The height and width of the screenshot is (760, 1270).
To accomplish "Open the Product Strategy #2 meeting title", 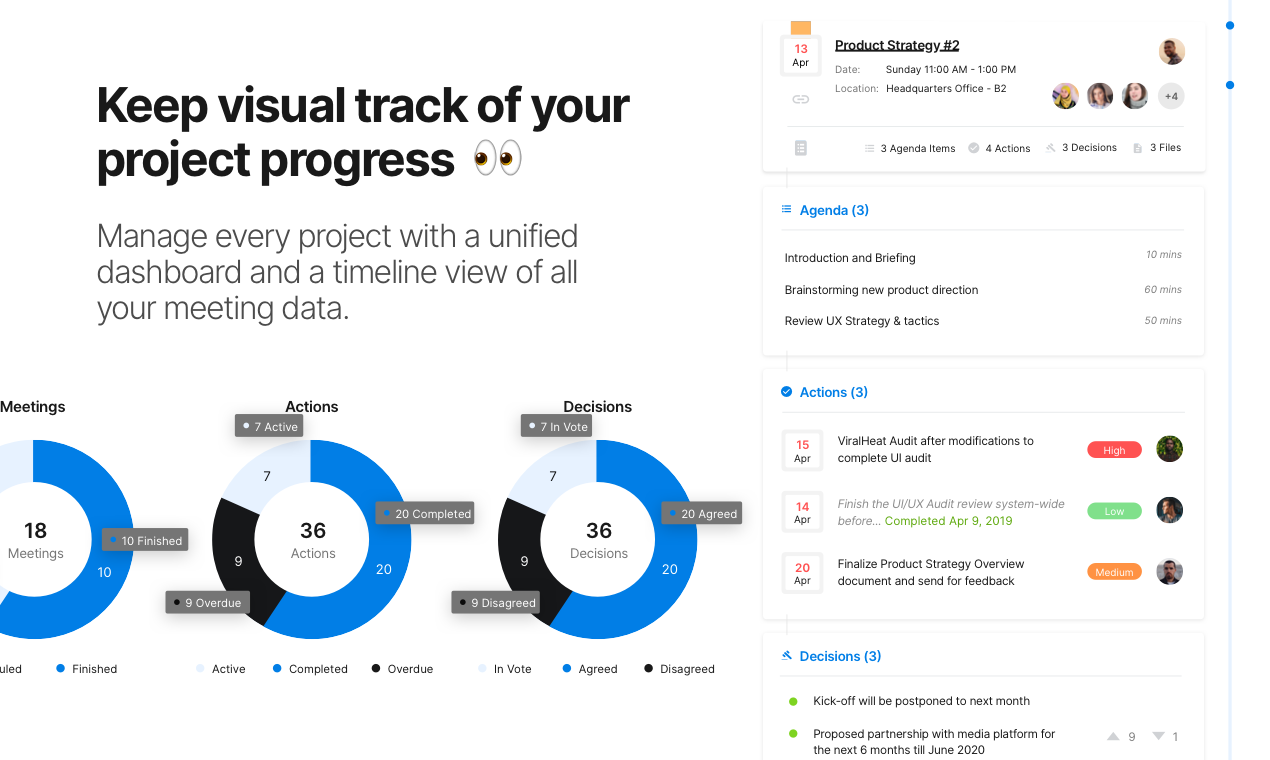I will pyautogui.click(x=897, y=45).
